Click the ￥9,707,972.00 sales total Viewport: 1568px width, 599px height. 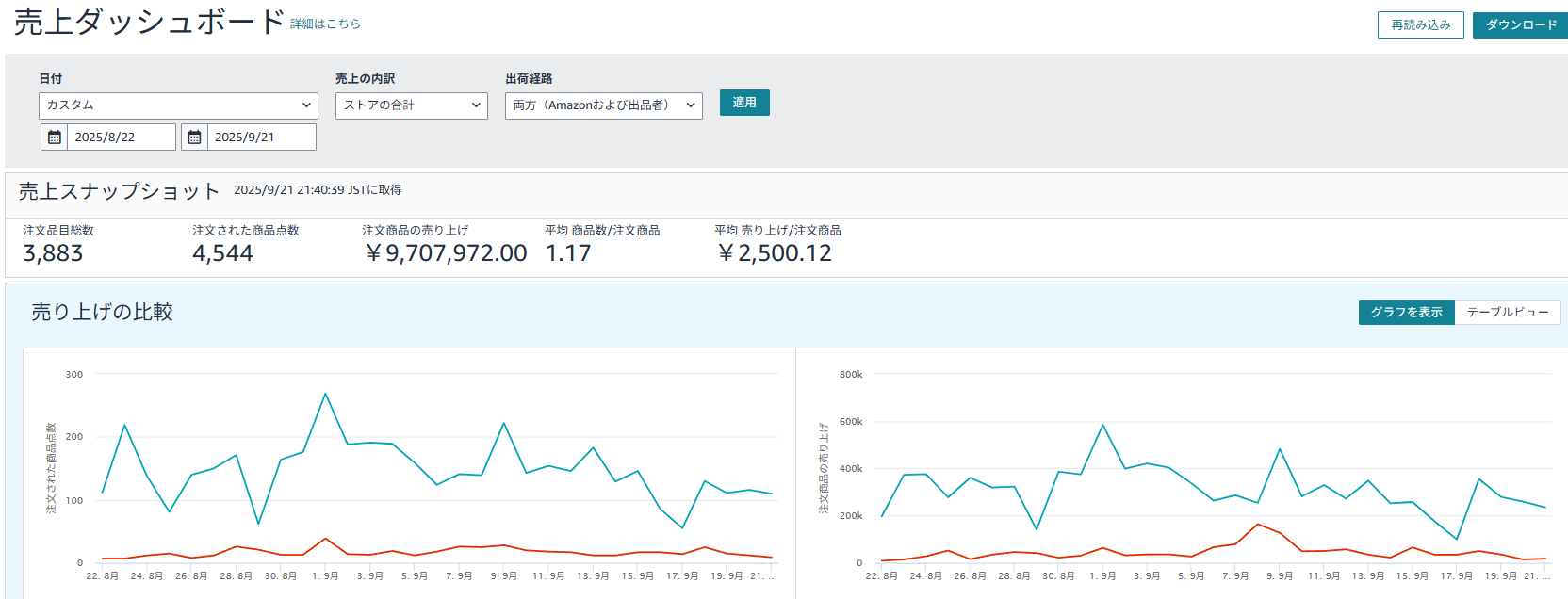click(x=446, y=253)
